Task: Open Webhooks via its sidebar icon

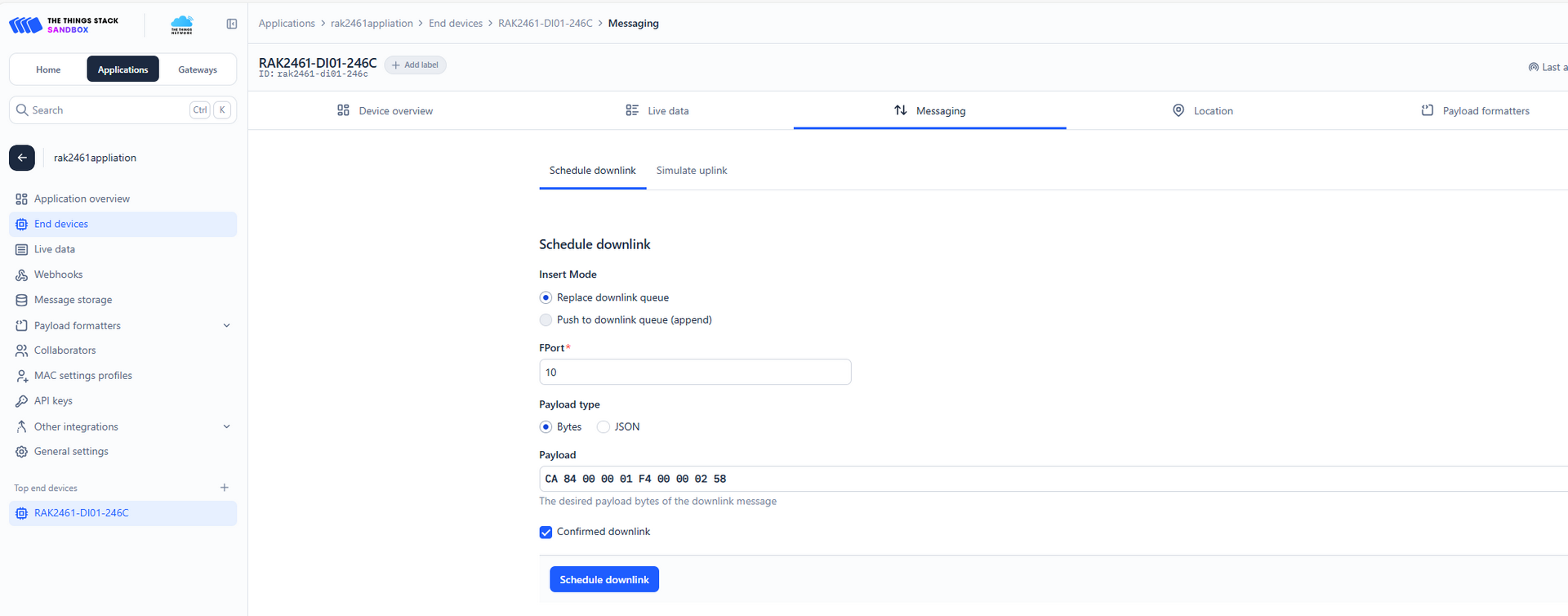Action: tap(21, 275)
